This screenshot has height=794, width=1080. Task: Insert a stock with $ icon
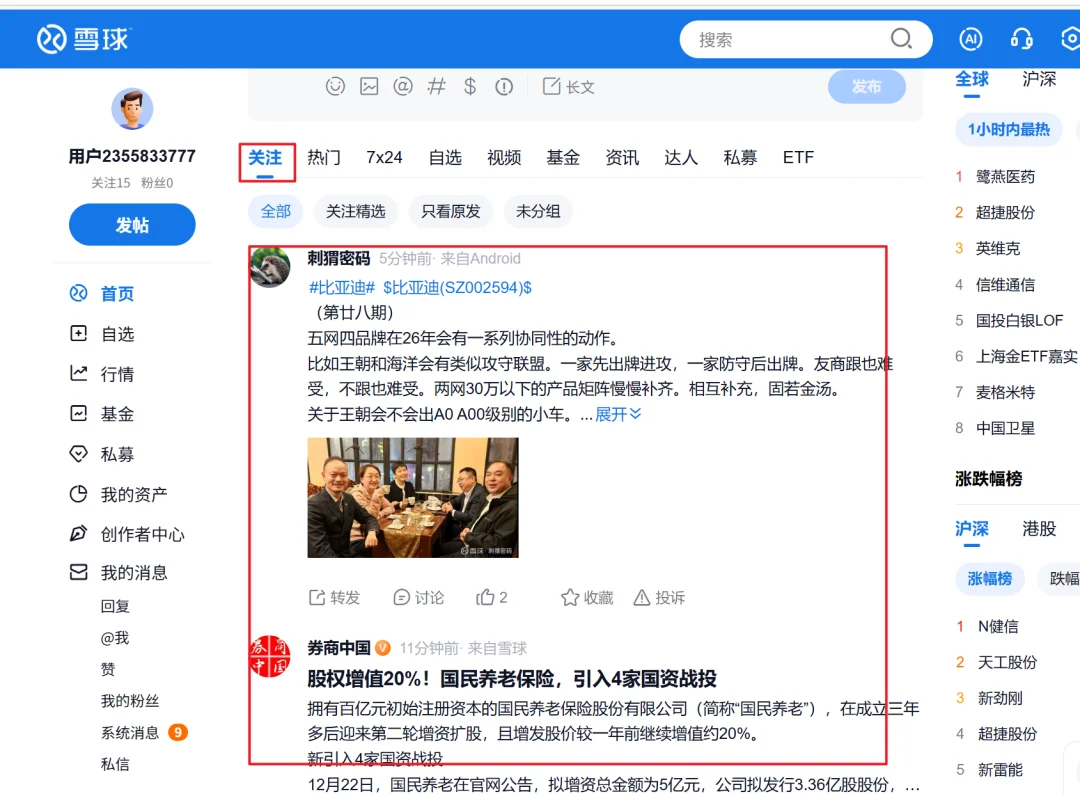(470, 86)
